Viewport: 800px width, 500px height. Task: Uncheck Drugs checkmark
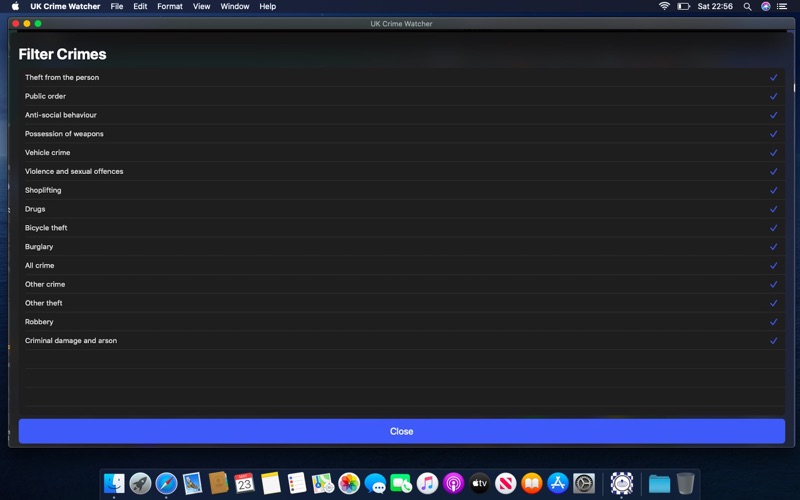click(773, 209)
